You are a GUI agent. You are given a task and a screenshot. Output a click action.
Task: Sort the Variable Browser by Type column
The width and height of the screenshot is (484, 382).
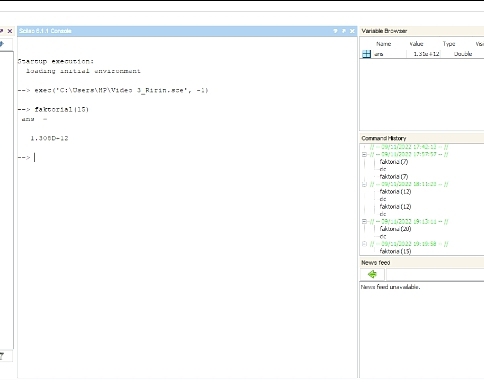click(x=449, y=44)
